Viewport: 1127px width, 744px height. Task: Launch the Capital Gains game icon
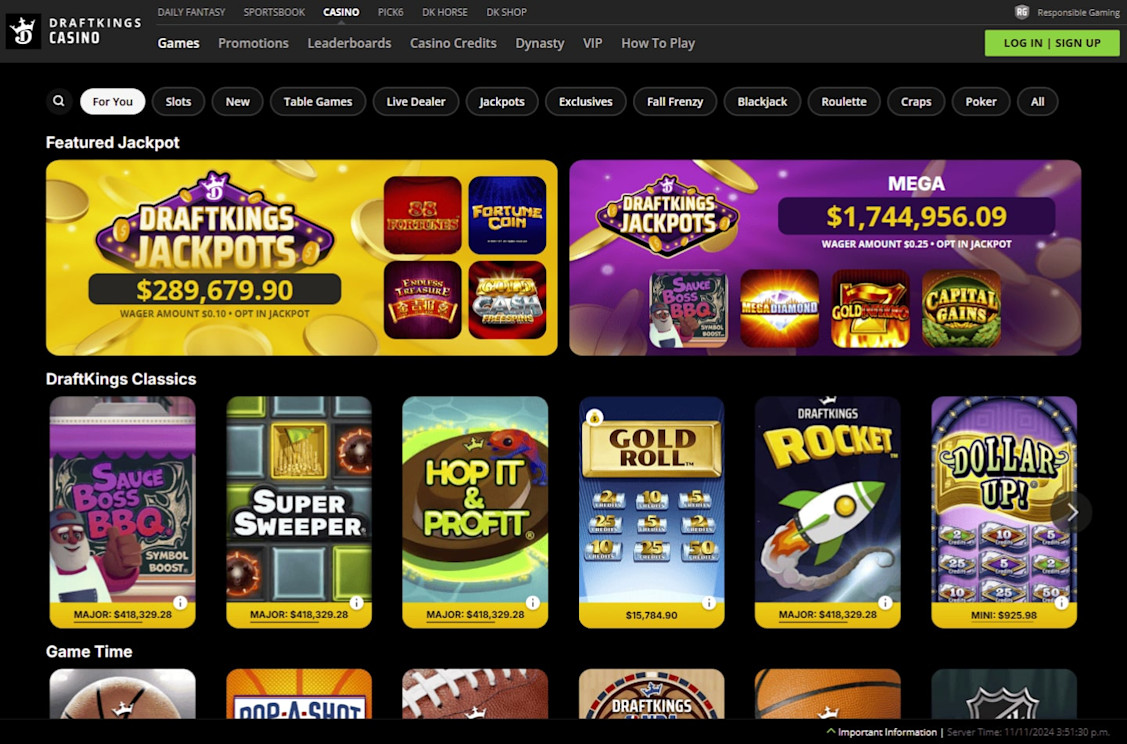point(961,308)
